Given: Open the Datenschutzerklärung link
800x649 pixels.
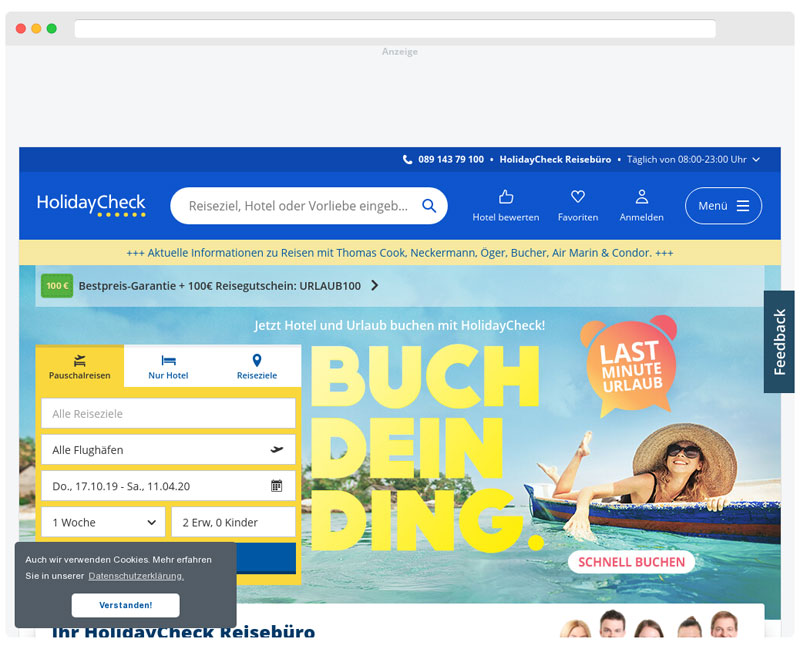Looking at the screenshot, I should pos(136,576).
